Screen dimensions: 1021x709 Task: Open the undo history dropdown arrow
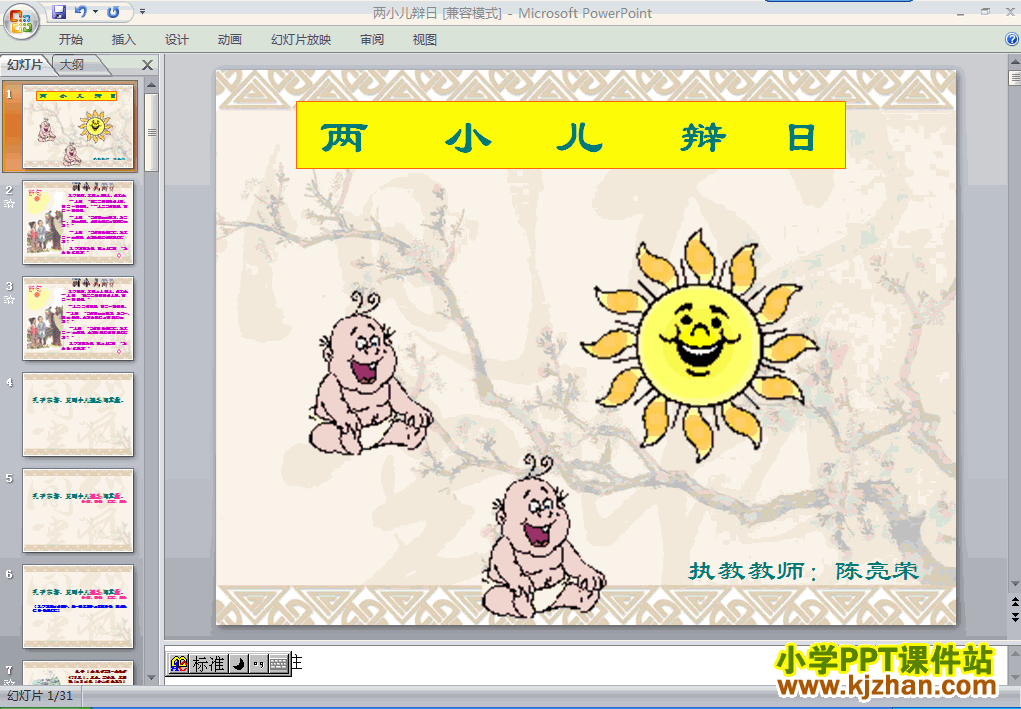pos(96,12)
